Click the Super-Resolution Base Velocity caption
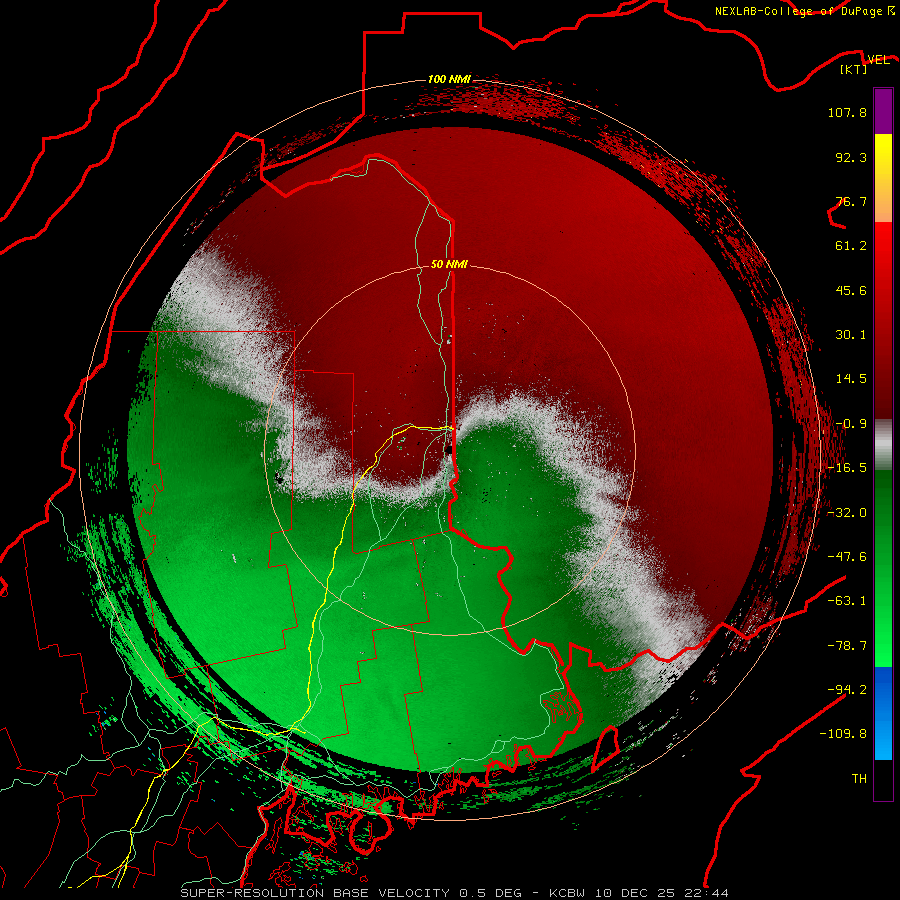Viewport: 900px width, 900px height. click(x=454, y=893)
